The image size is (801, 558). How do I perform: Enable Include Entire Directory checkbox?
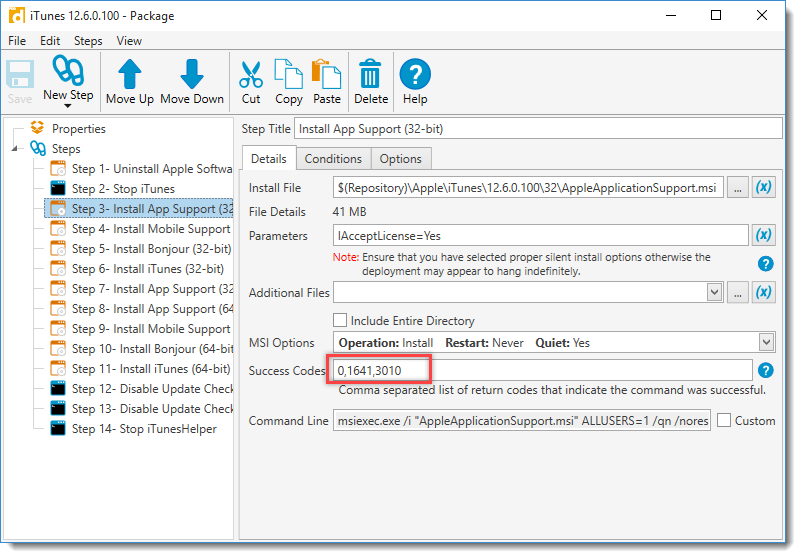(341, 321)
